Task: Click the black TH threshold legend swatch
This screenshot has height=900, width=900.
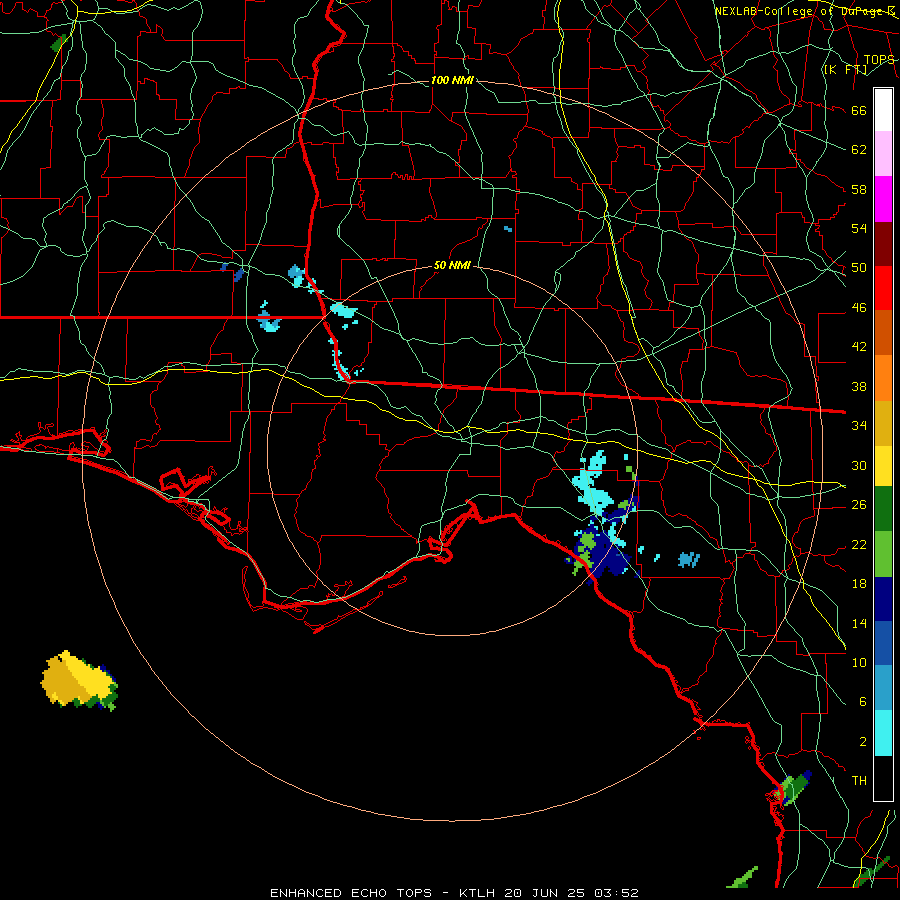Action: [883, 778]
